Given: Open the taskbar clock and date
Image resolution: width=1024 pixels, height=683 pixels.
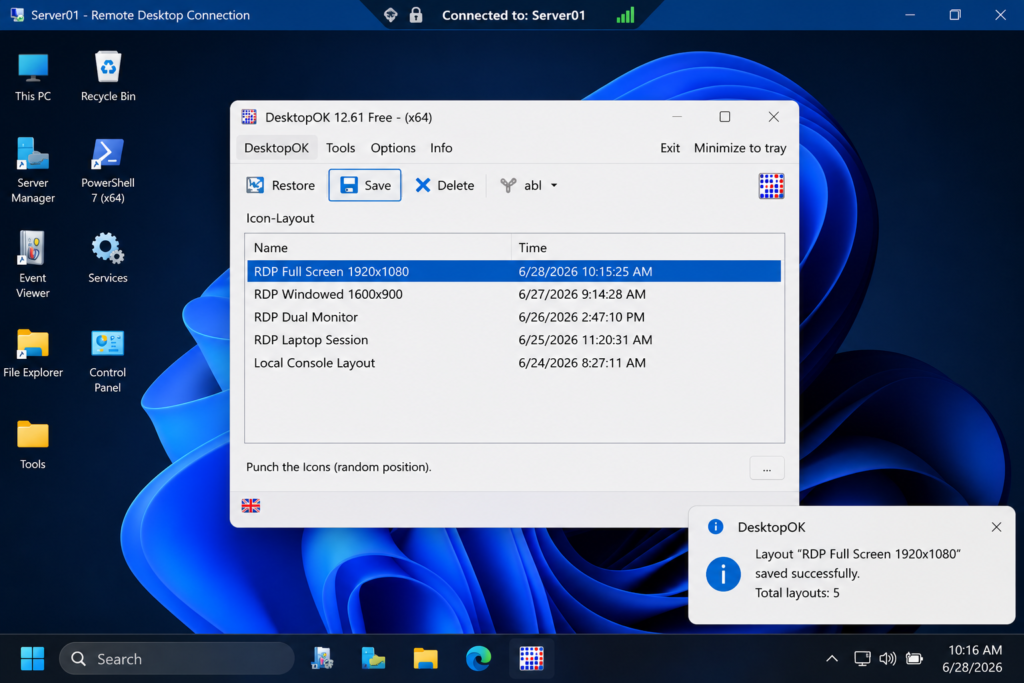Looking at the screenshot, I should pos(974,658).
